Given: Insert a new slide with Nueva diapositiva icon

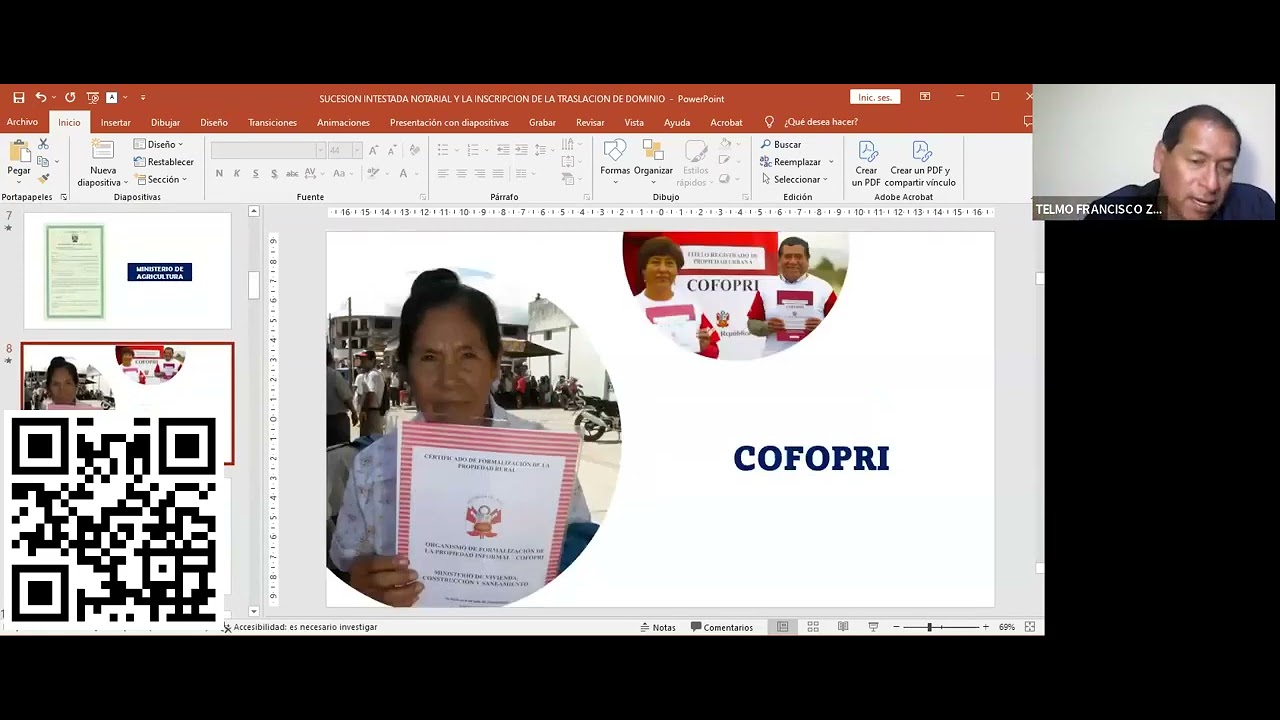Looking at the screenshot, I should (x=103, y=151).
